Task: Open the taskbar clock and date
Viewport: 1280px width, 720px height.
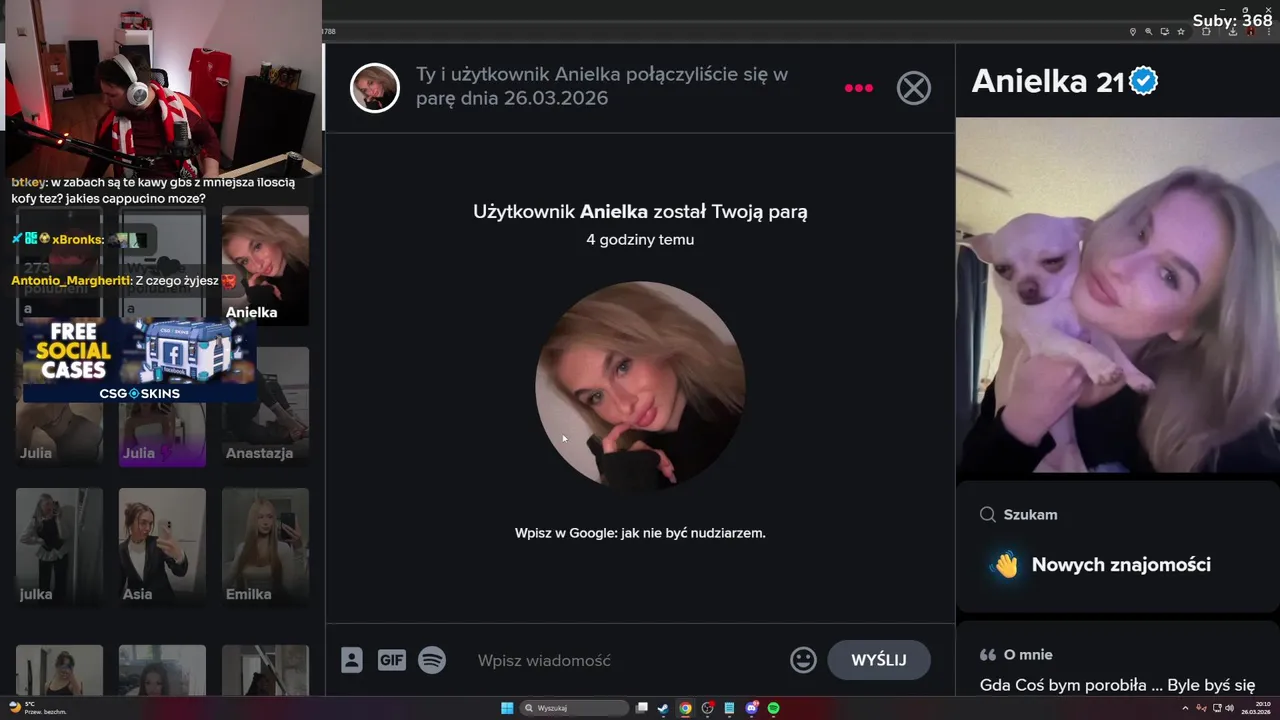Action: 1257,708
